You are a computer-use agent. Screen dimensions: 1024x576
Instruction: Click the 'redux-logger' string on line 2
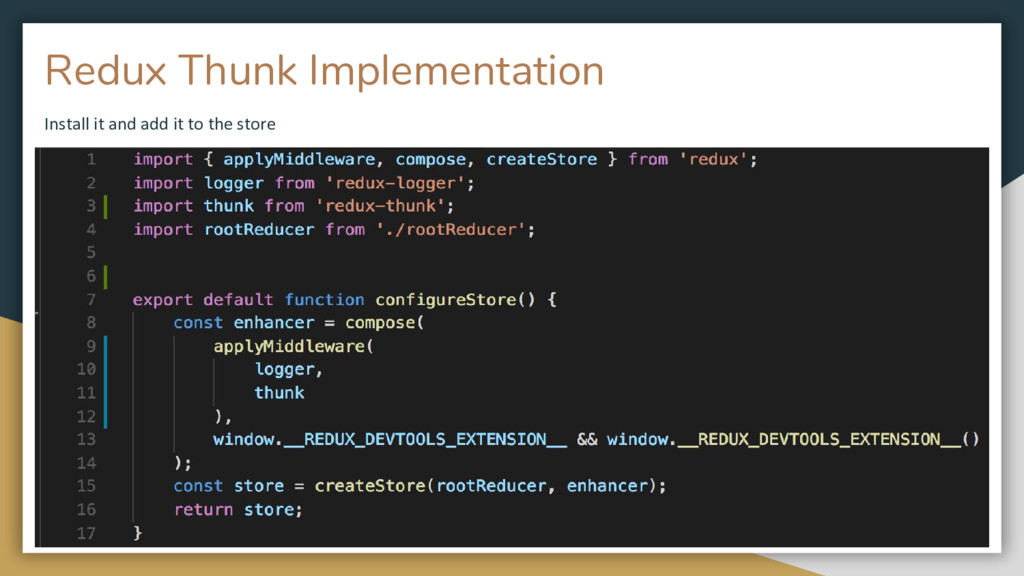(x=394, y=184)
